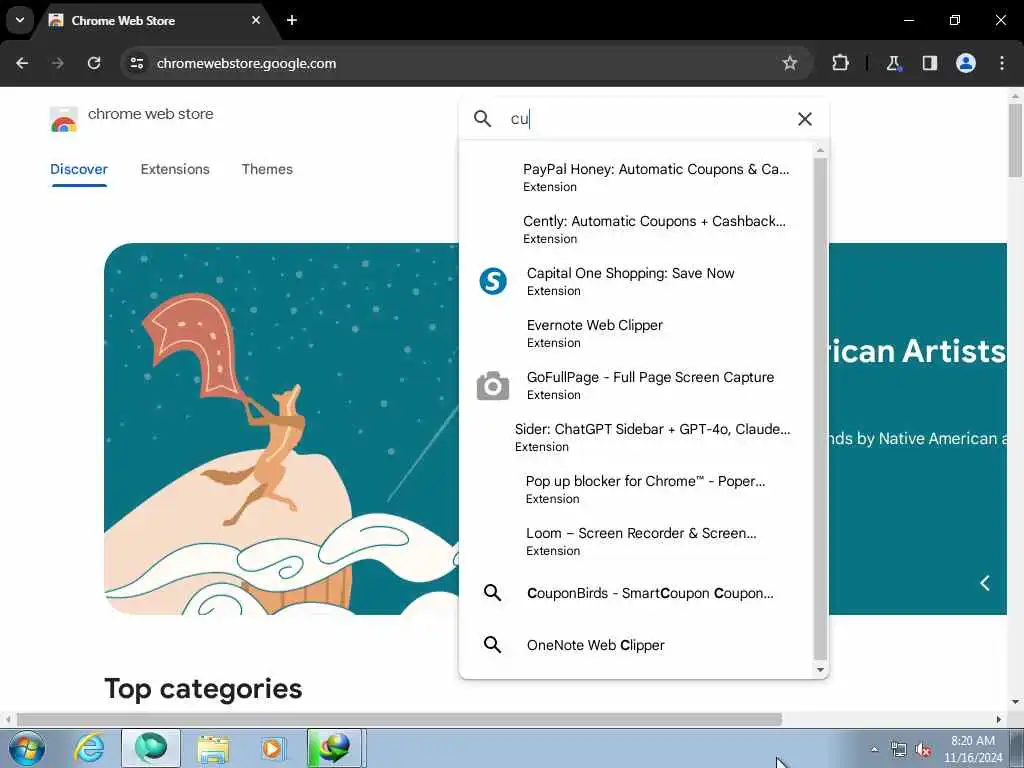Viewport: 1024px width, 768px height.
Task: Launch Internet Explorer from taskbar
Action: pos(89,748)
